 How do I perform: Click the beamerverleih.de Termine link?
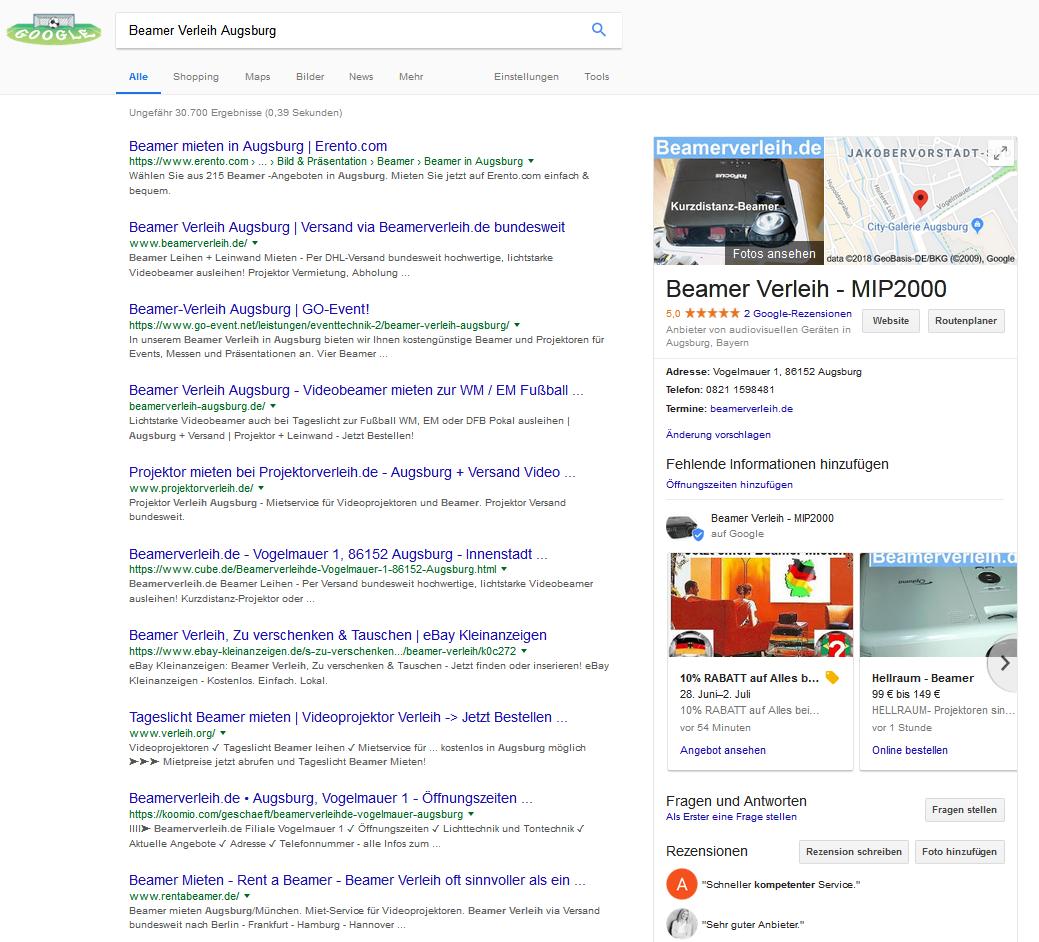[751, 409]
